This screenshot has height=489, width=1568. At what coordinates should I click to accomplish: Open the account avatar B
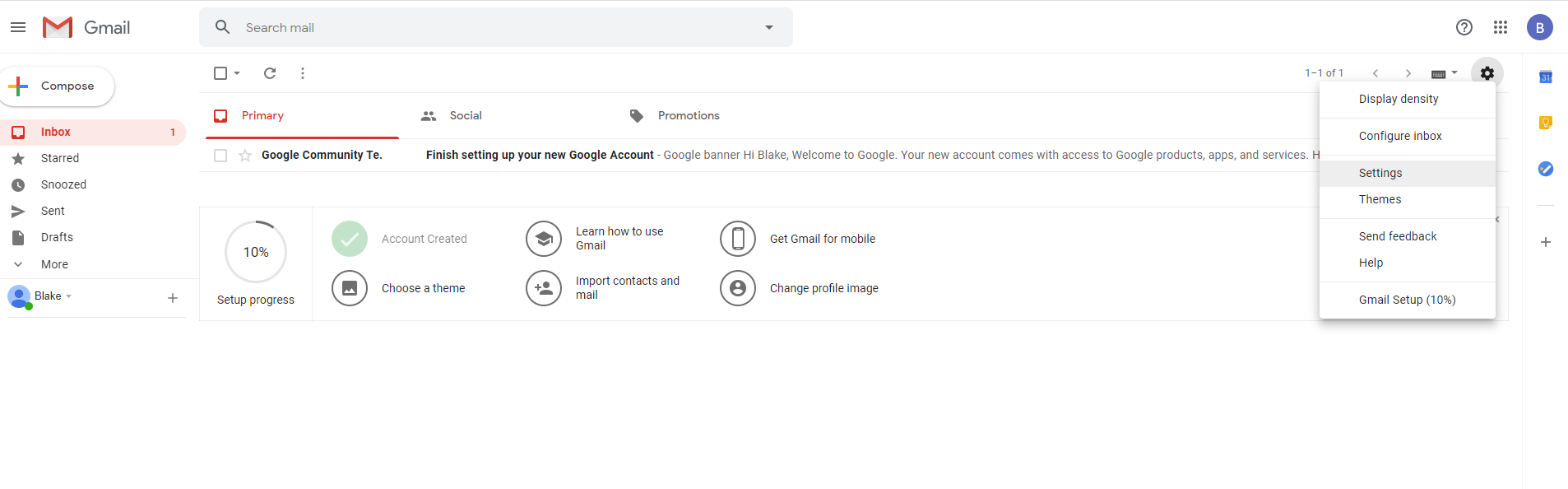1540,27
